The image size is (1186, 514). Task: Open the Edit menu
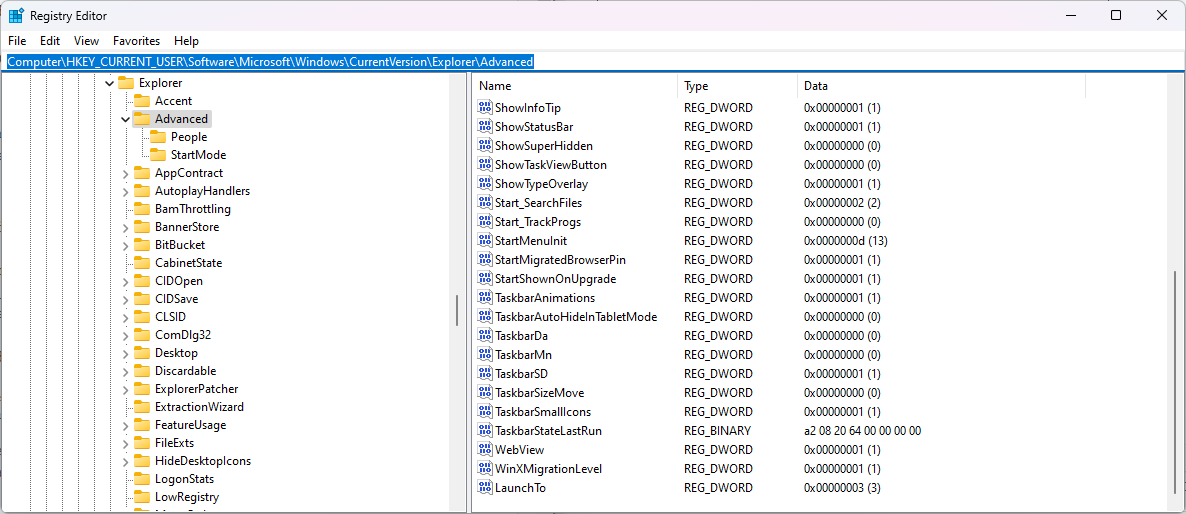[50, 41]
